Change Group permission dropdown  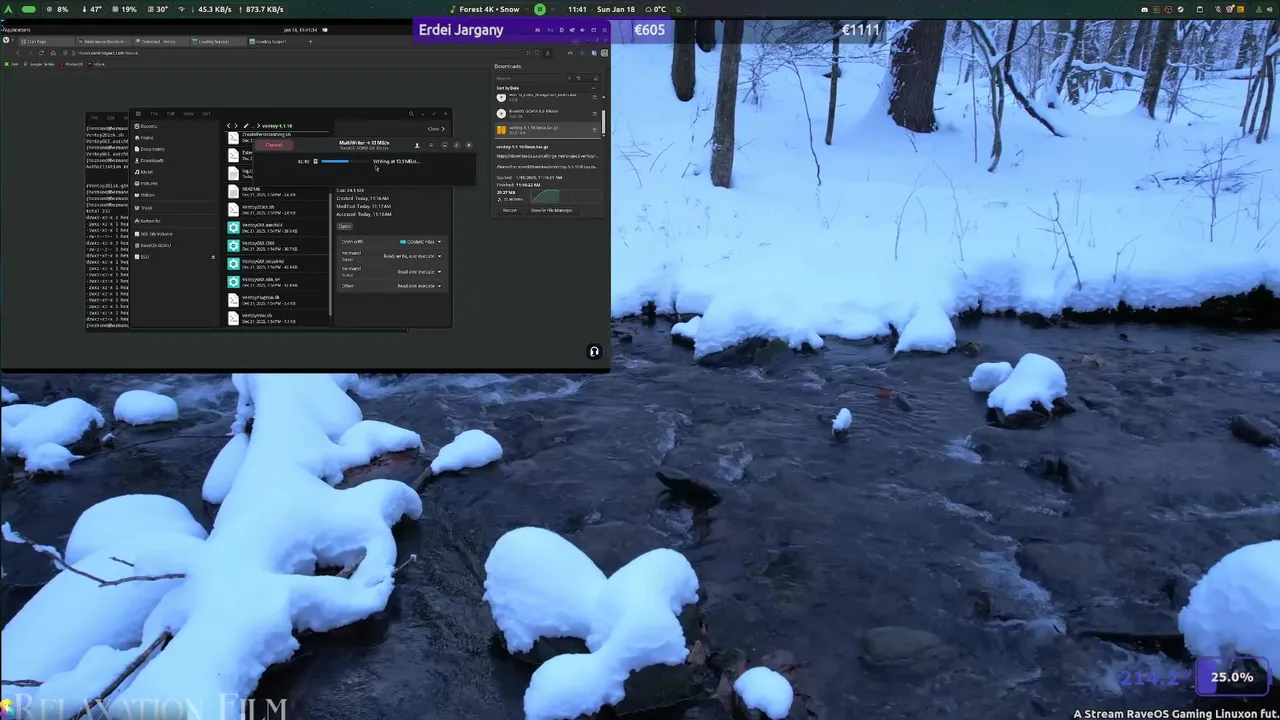pos(419,272)
